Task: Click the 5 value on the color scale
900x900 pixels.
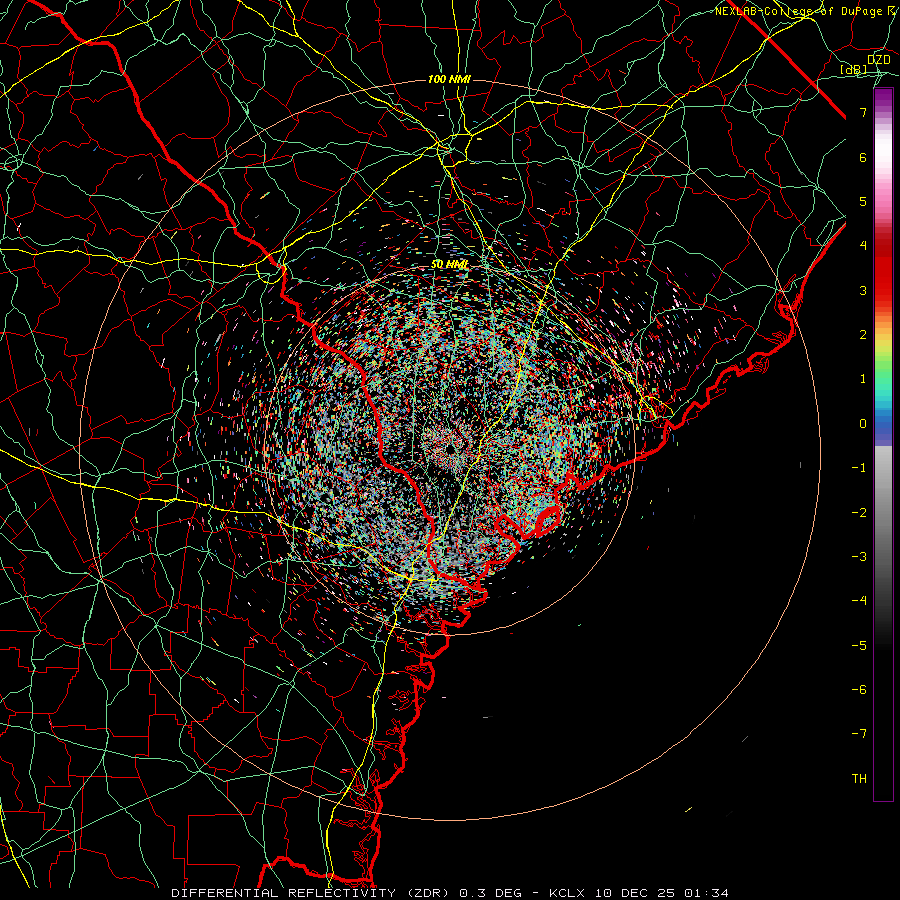Action: pyautogui.click(x=863, y=201)
